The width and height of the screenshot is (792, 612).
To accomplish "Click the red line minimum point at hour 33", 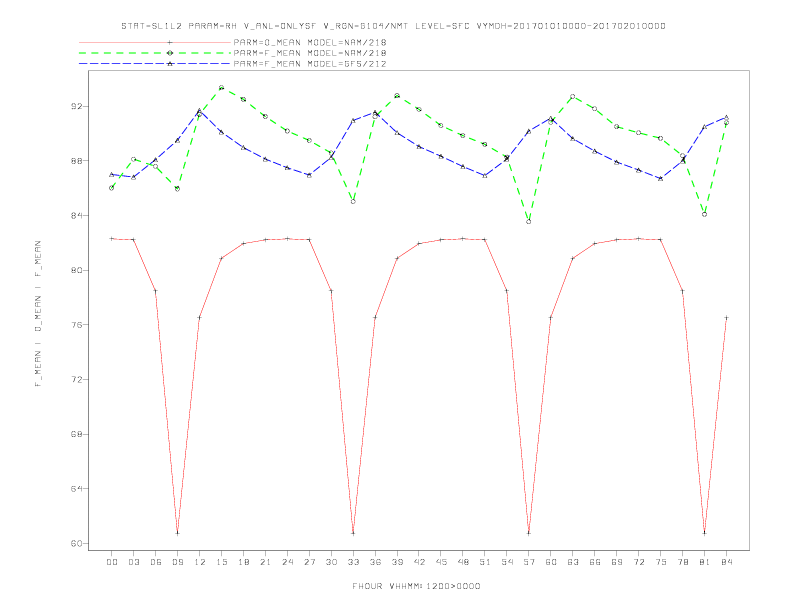I will point(353,533).
